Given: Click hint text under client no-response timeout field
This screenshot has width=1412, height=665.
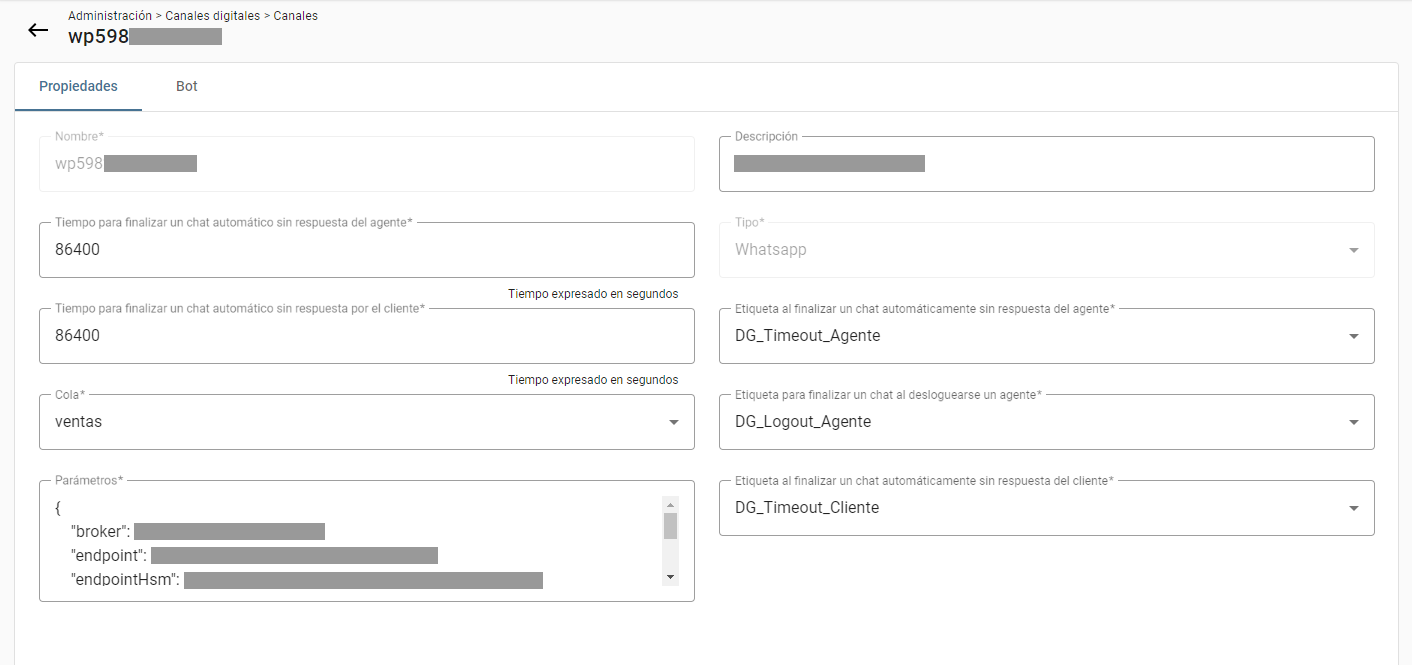Looking at the screenshot, I should click(x=593, y=380).
